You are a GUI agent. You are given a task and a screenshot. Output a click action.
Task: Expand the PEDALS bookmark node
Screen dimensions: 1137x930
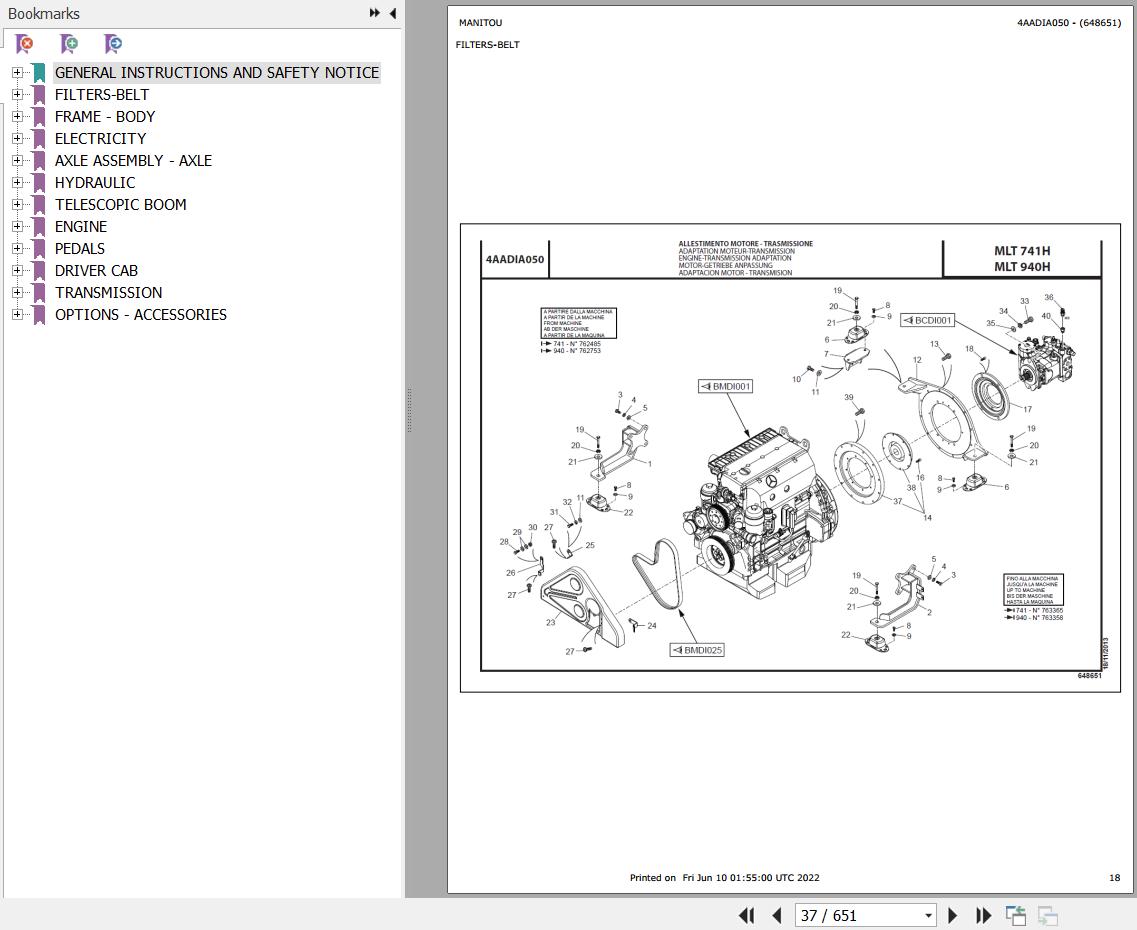17,248
